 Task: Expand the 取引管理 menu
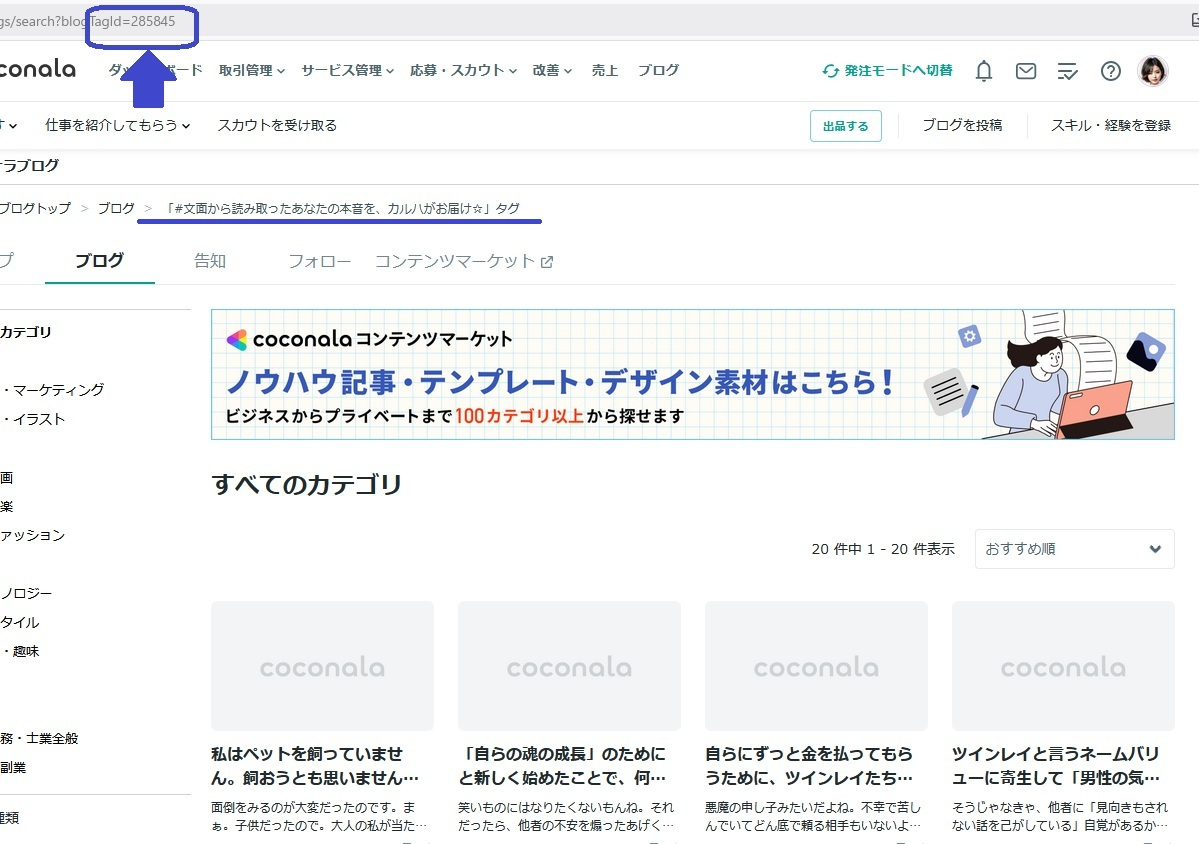pyautogui.click(x=252, y=70)
